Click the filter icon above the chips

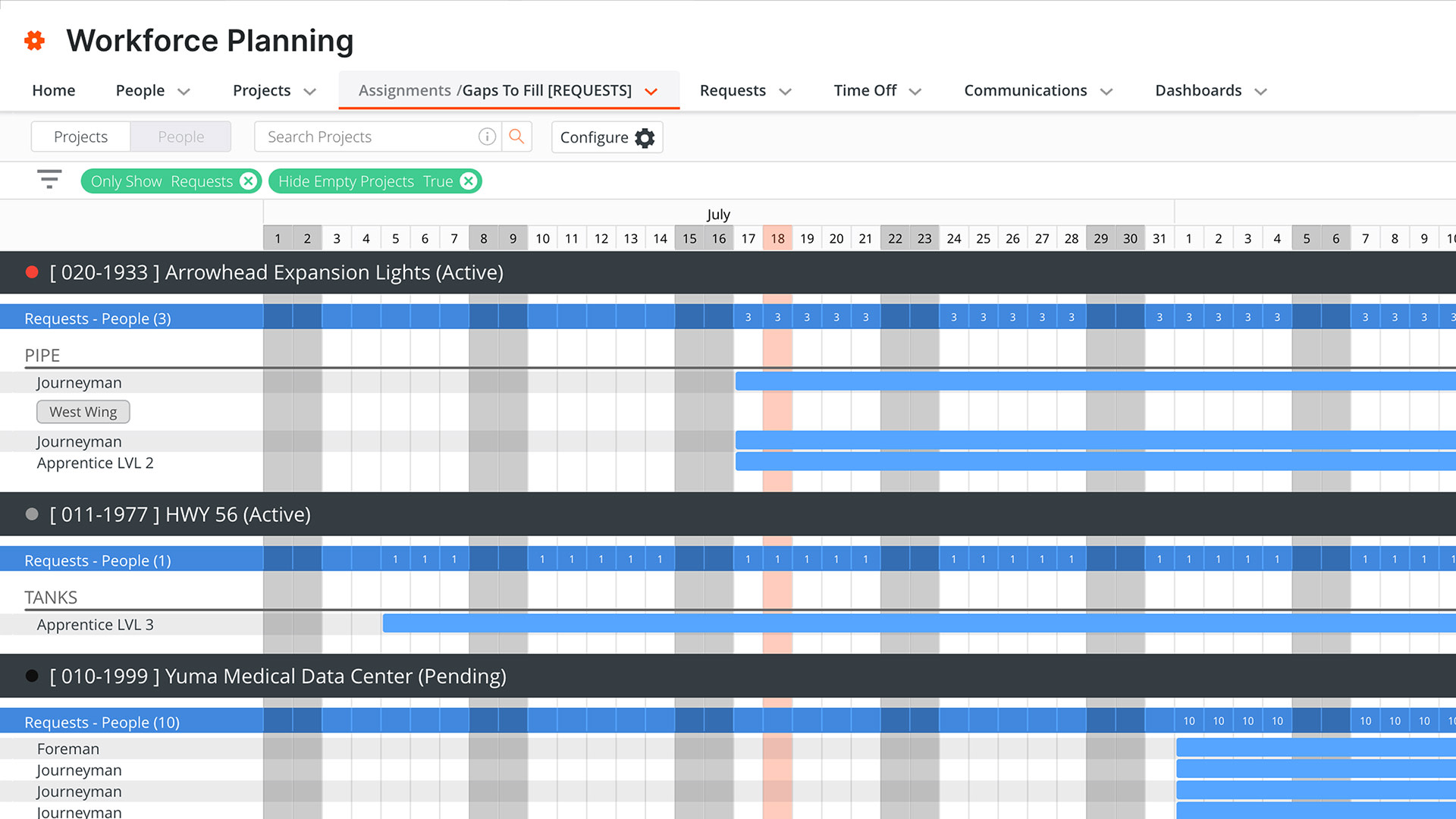[49, 180]
